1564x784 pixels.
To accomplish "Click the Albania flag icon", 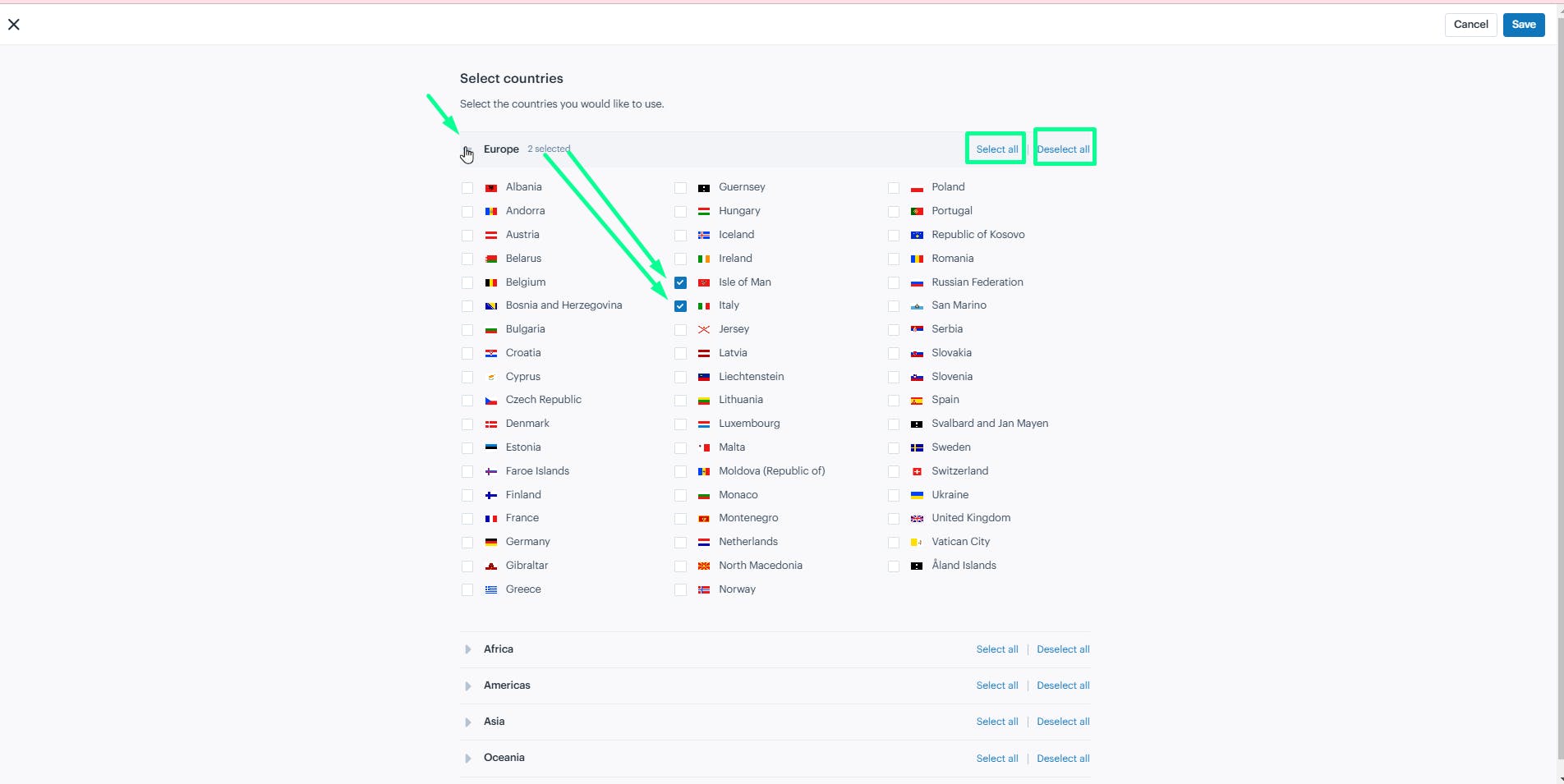I will 491,188.
